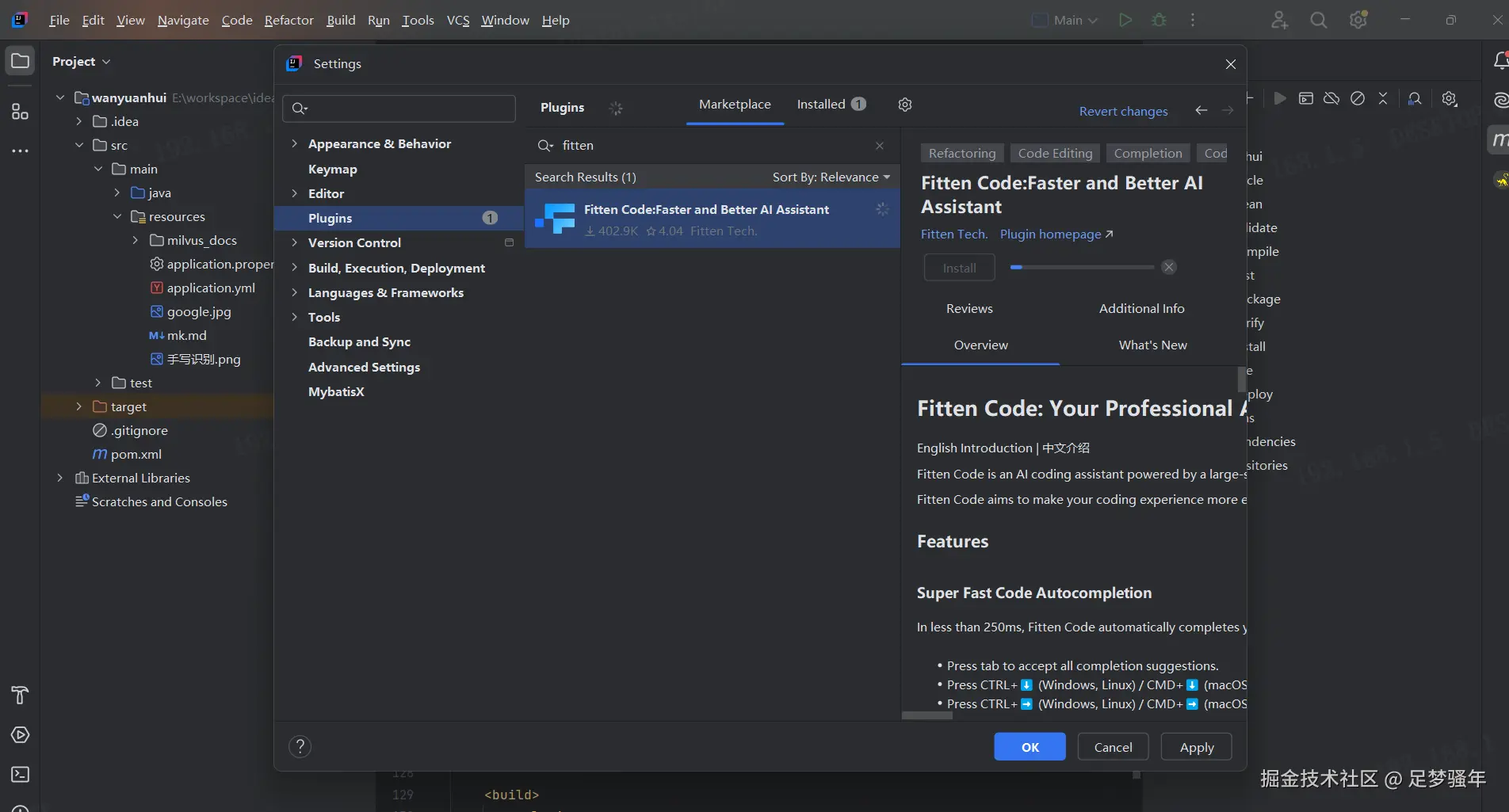Viewport: 1509px width, 812px height.
Task: Open the Structure tool window icon
Action: [x=20, y=112]
